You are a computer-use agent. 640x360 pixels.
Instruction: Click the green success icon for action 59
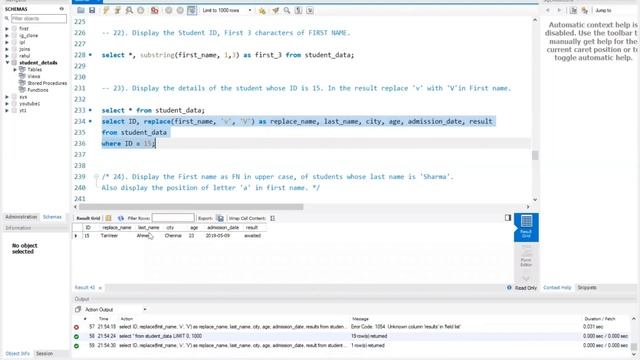click(x=76, y=346)
